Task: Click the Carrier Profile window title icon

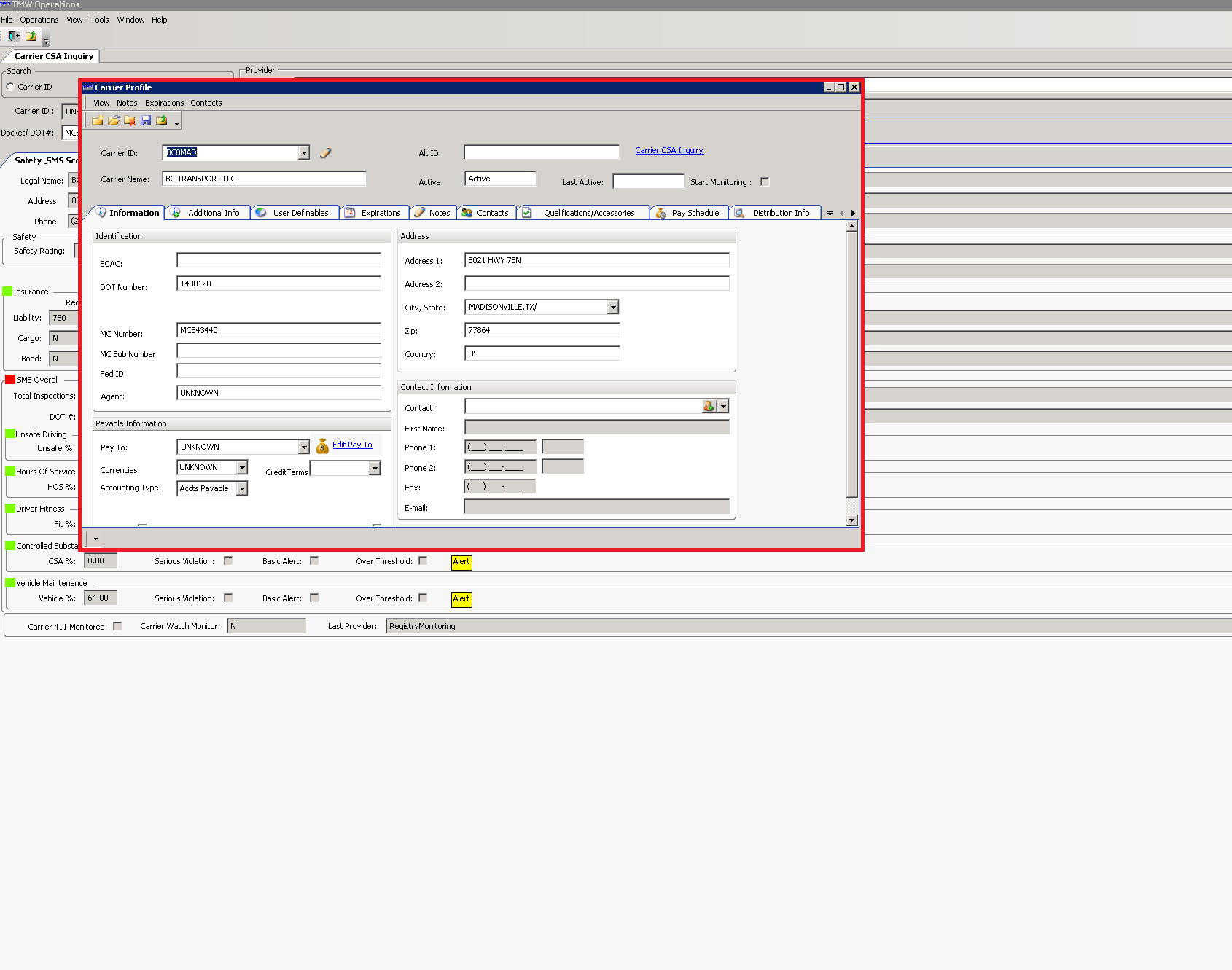Action: 87,87
